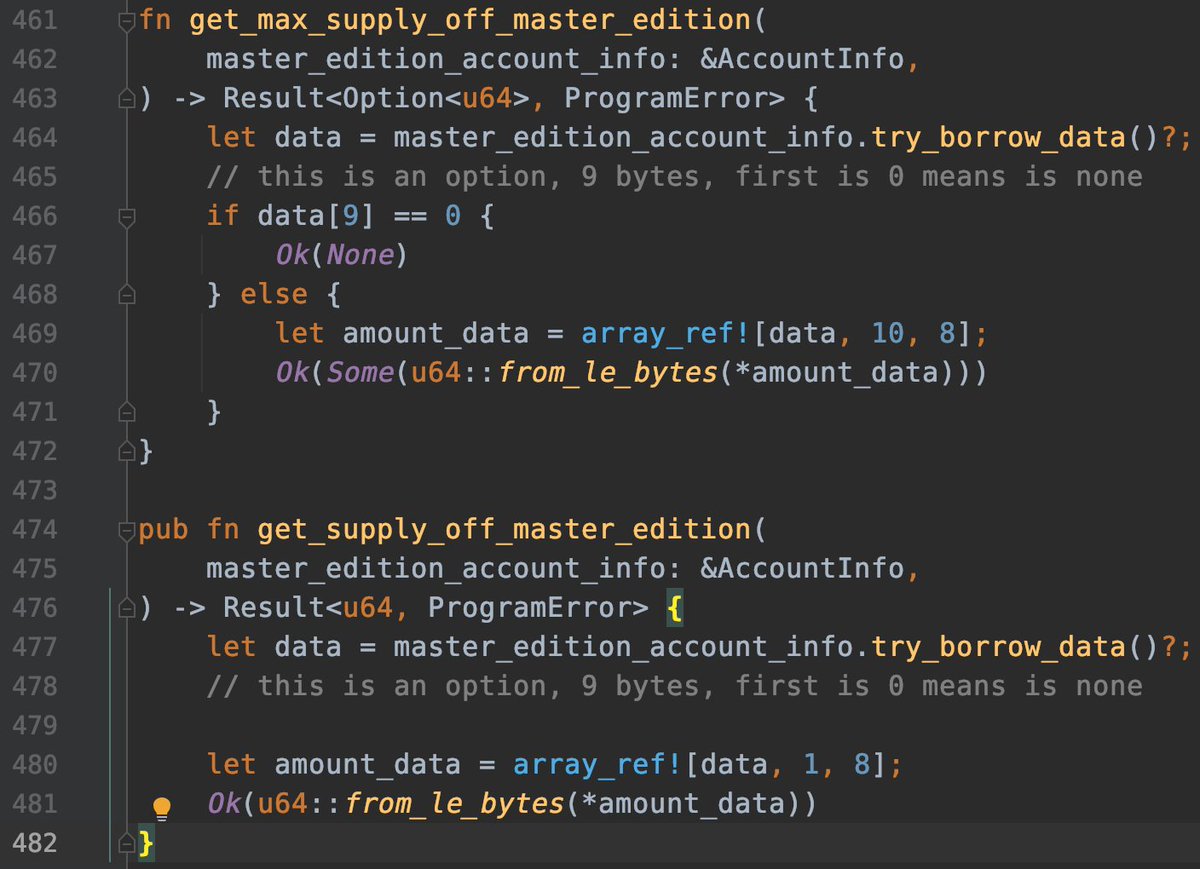1200x869 pixels.
Task: Click line number 461 in gutter
Action: tap(36, 20)
